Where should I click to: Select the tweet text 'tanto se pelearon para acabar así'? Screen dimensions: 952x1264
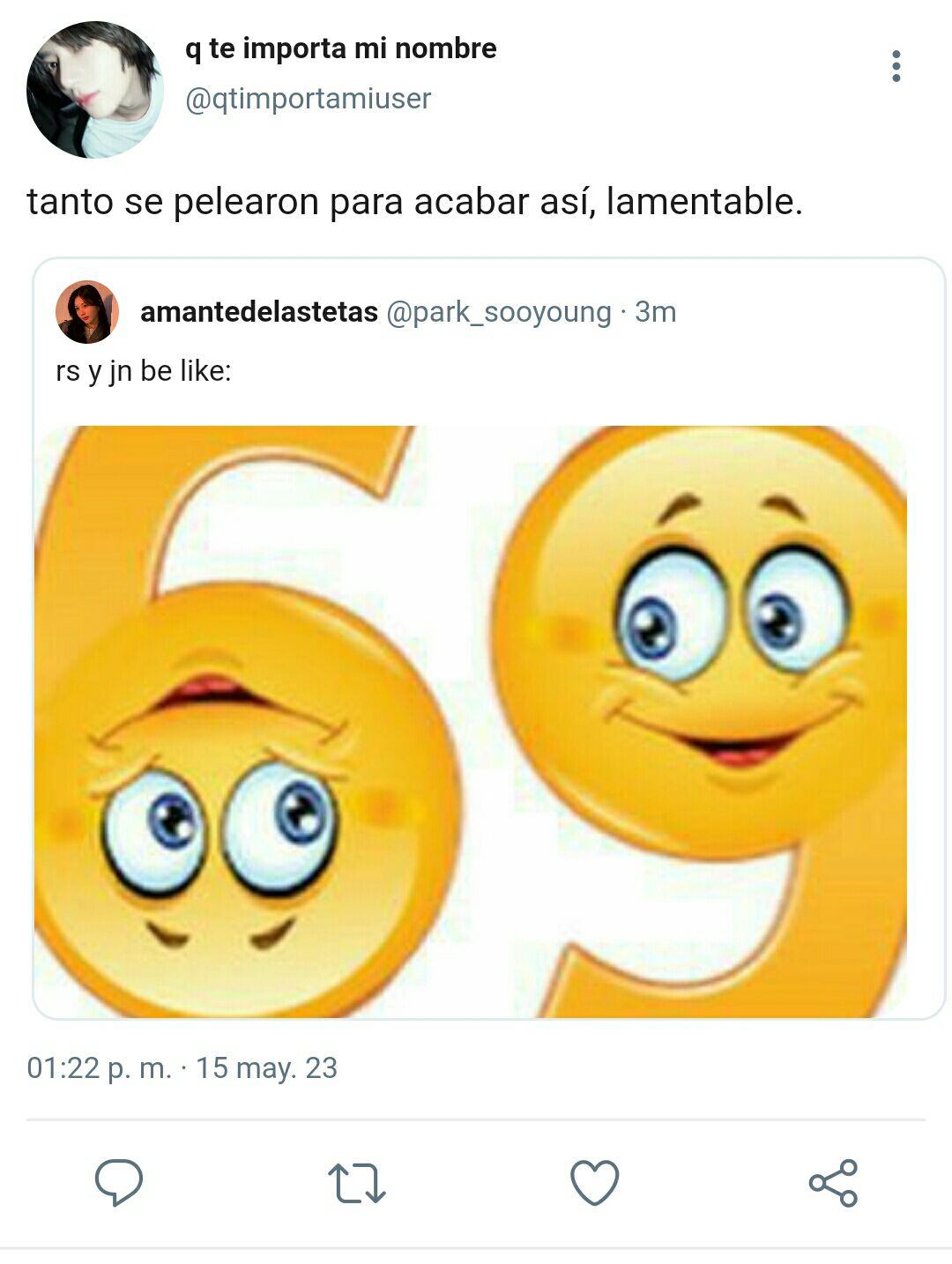(x=309, y=202)
